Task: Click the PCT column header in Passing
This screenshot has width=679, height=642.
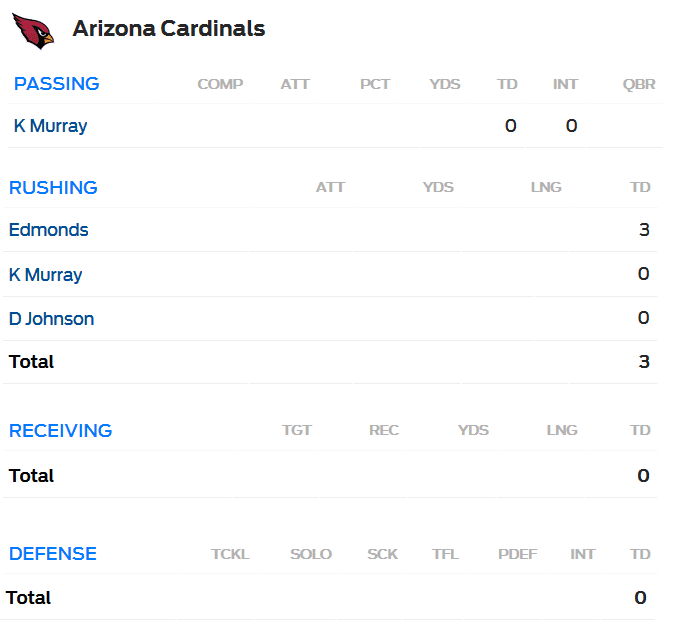Action: (x=375, y=84)
